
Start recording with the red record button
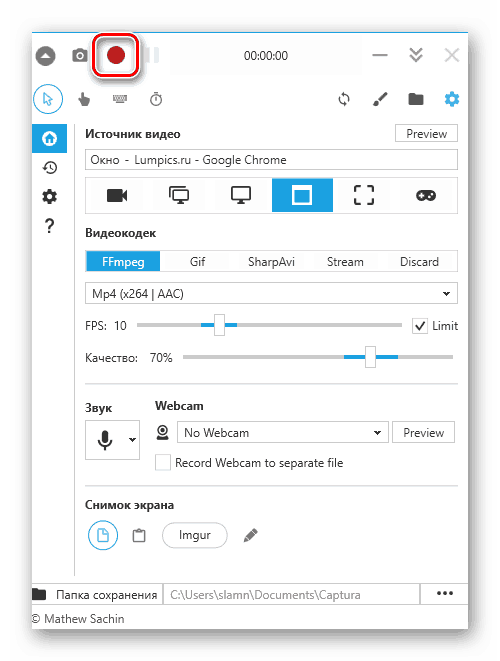(x=116, y=55)
